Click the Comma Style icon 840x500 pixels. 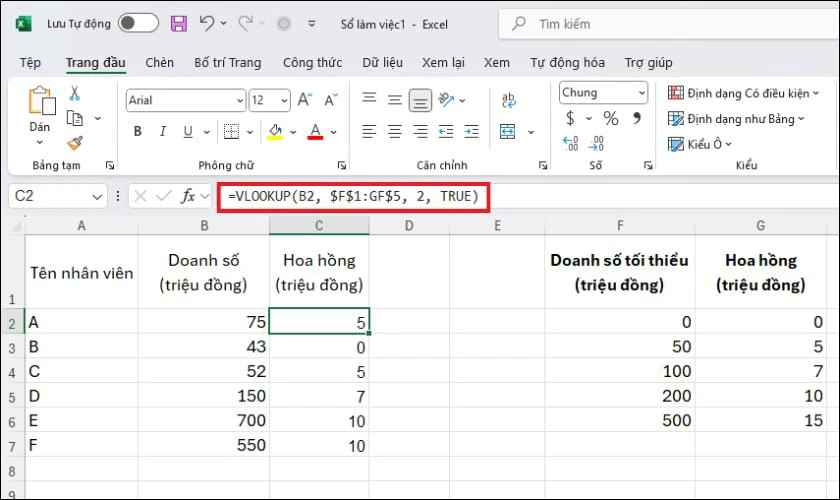tap(636, 117)
